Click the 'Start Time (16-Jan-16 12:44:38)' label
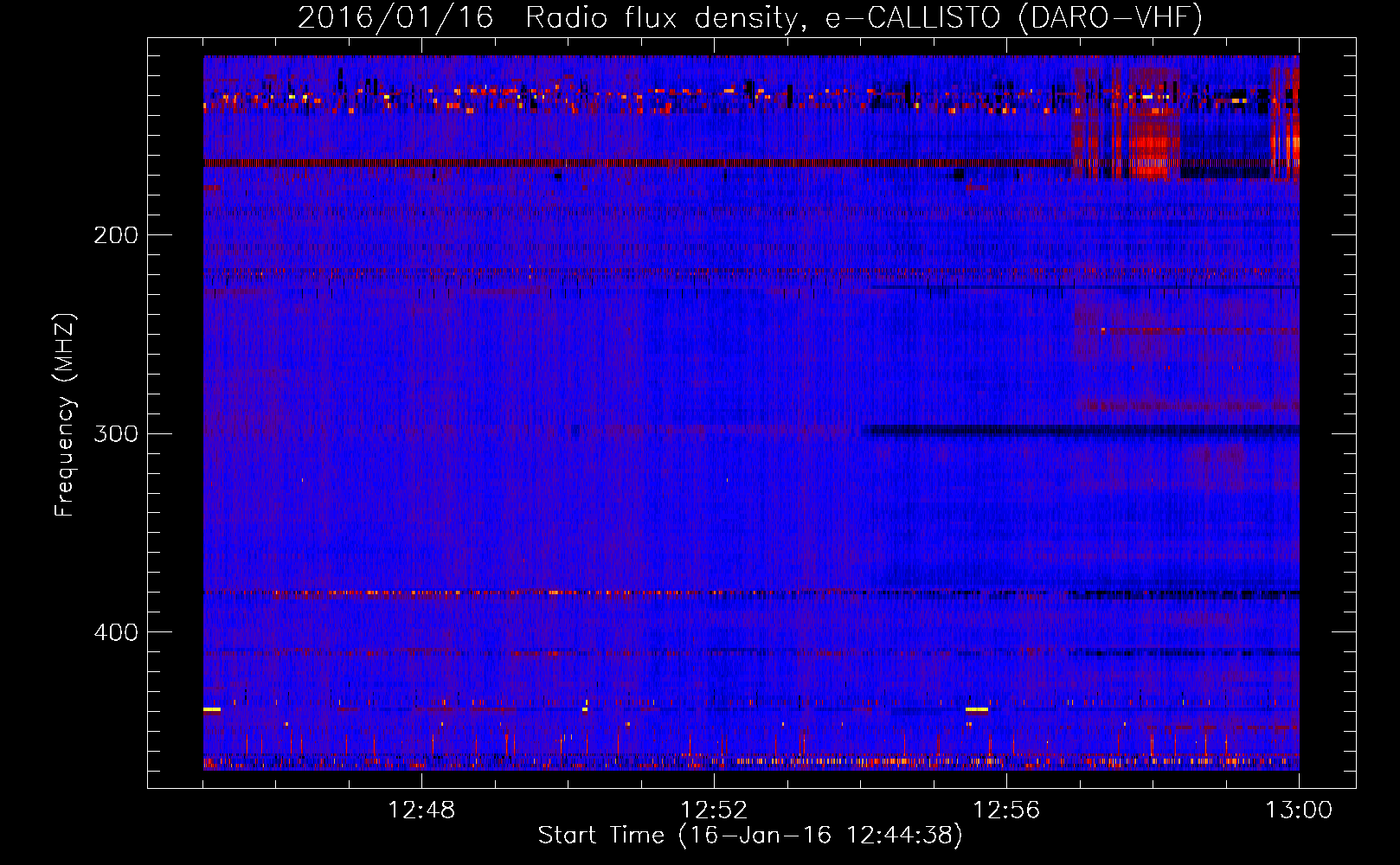 750,836
